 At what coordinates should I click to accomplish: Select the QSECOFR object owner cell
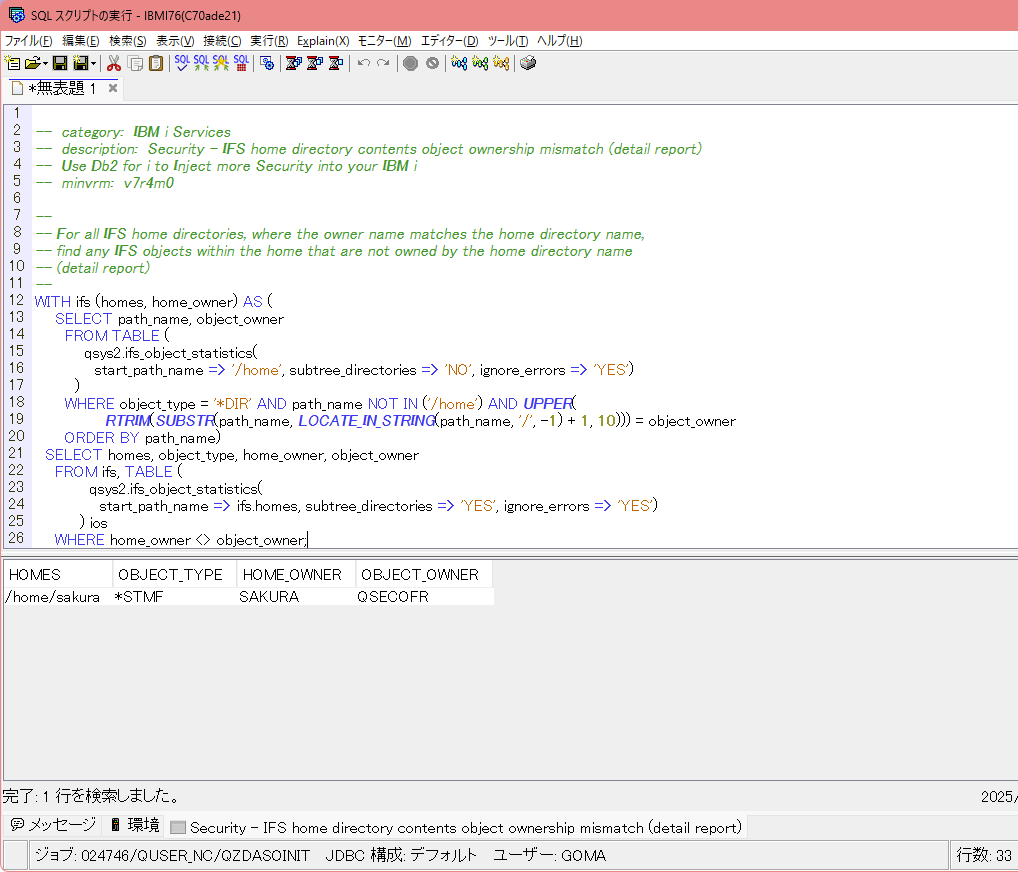tap(423, 597)
